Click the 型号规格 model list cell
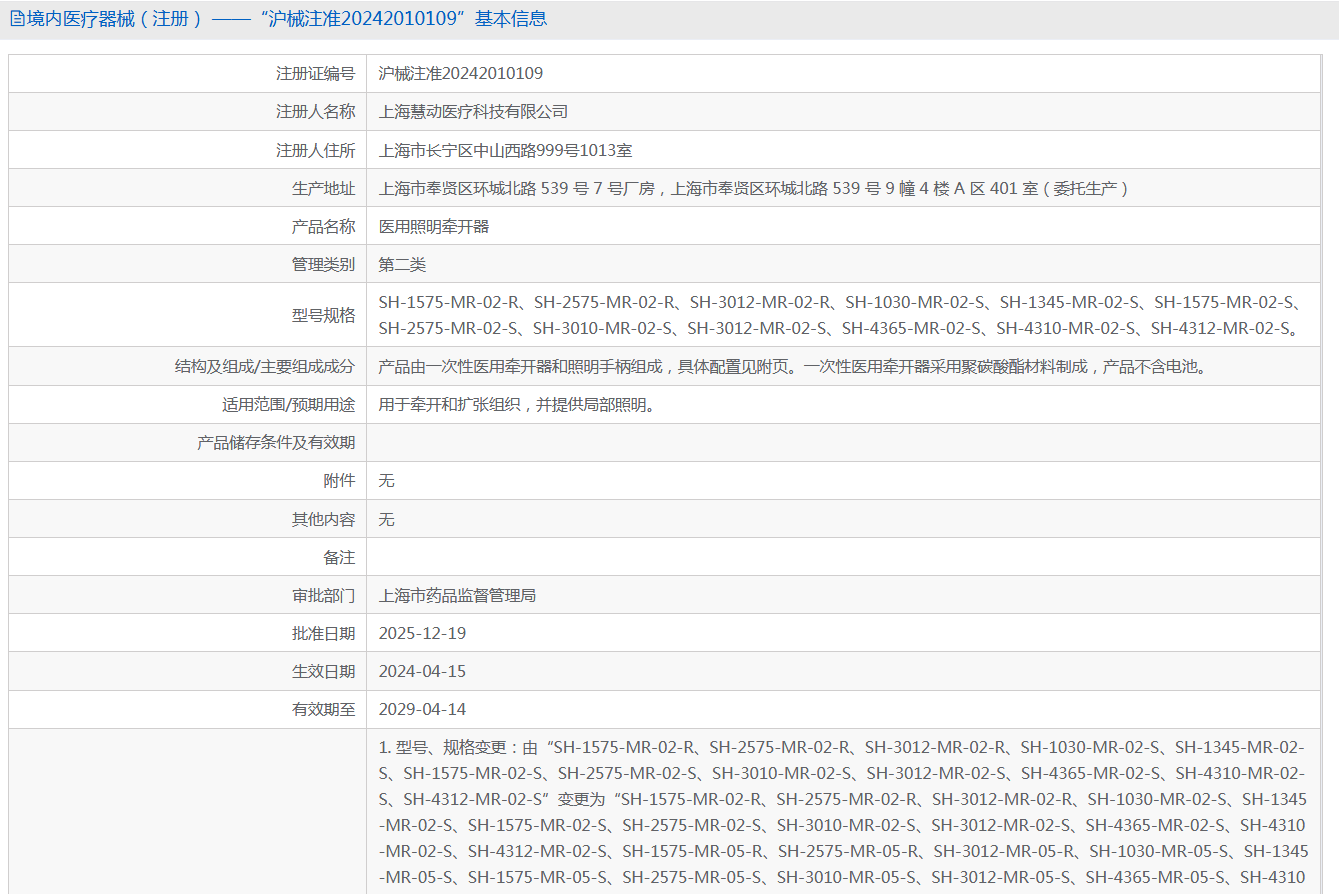This screenshot has height=894, width=1339. coord(843,315)
